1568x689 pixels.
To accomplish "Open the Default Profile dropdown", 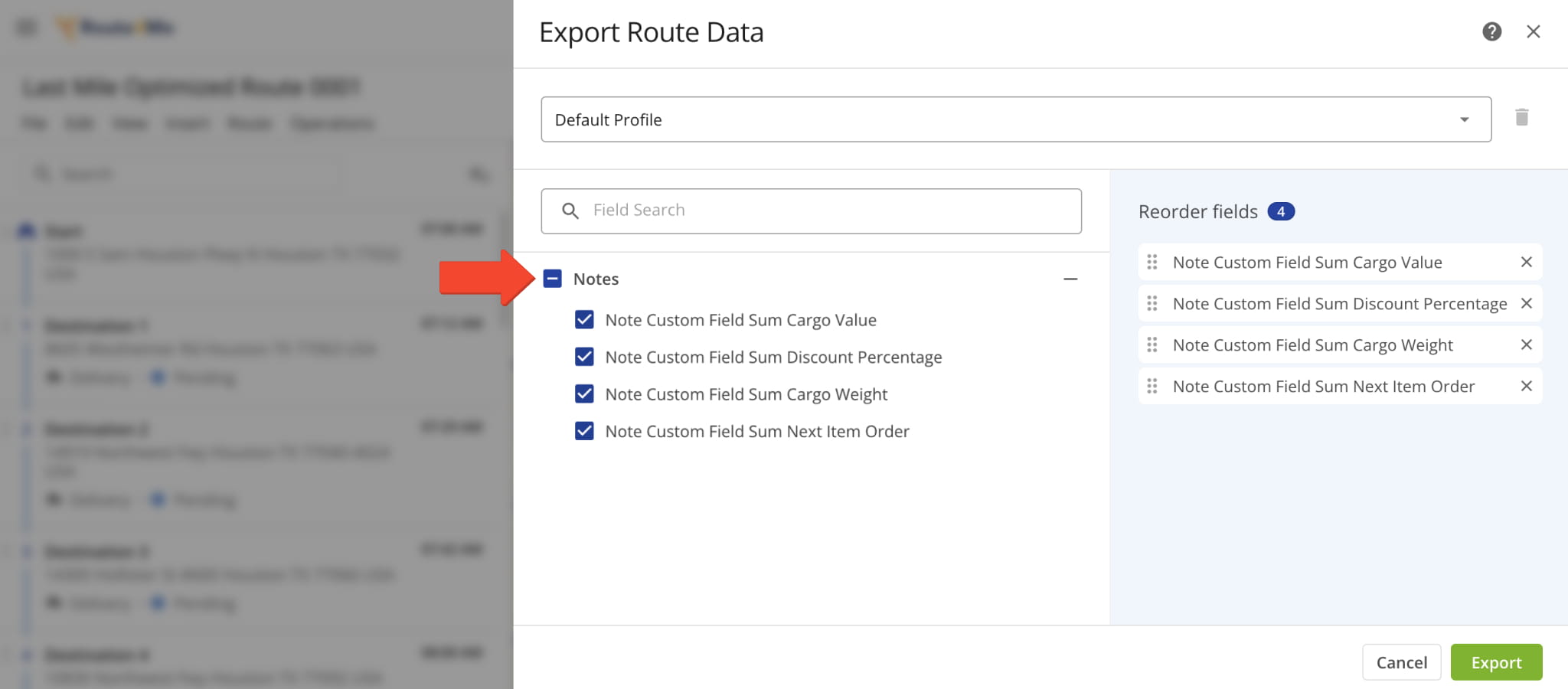I will click(1016, 119).
